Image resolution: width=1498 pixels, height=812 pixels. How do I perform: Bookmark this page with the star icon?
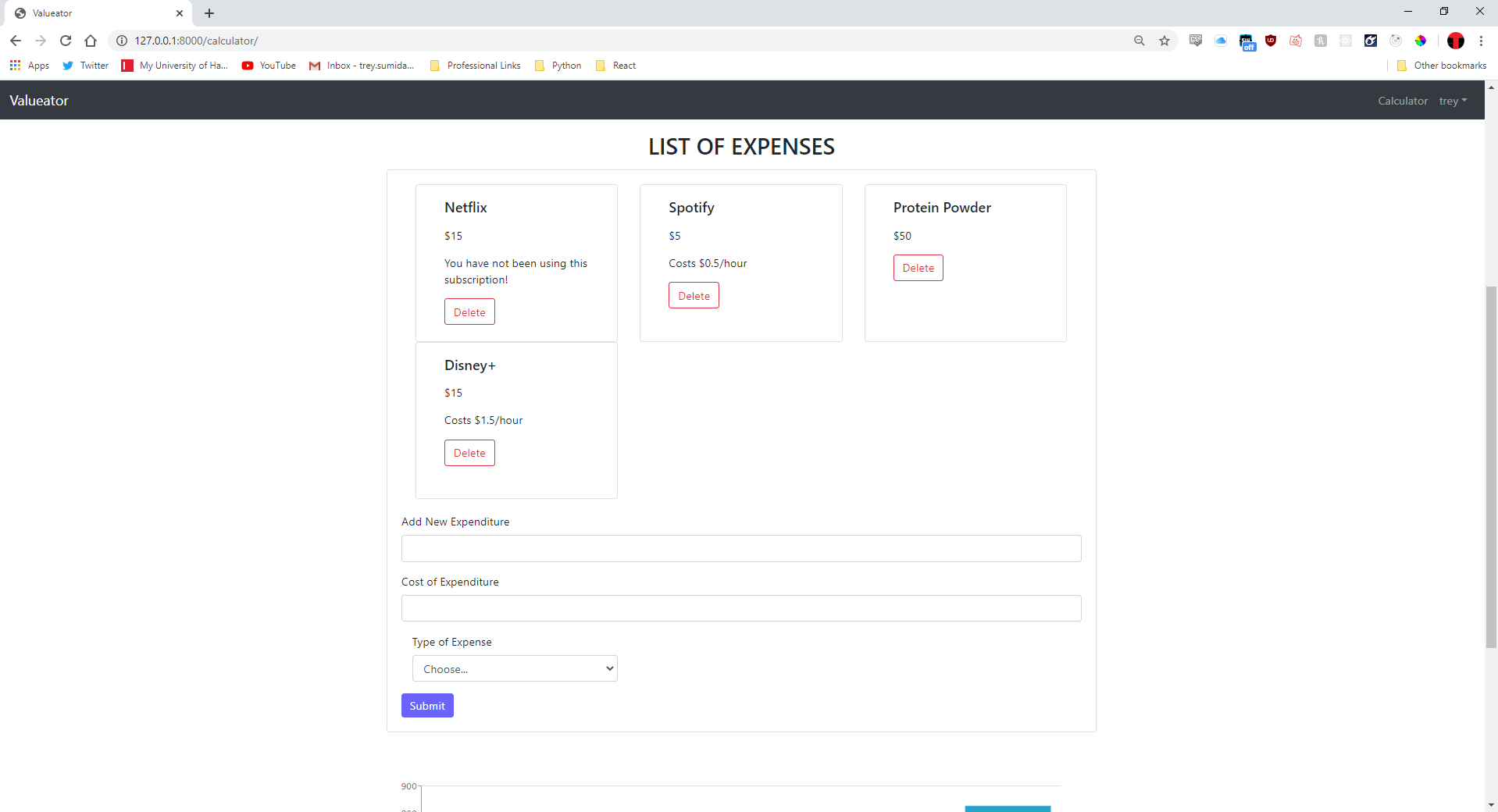click(1165, 41)
